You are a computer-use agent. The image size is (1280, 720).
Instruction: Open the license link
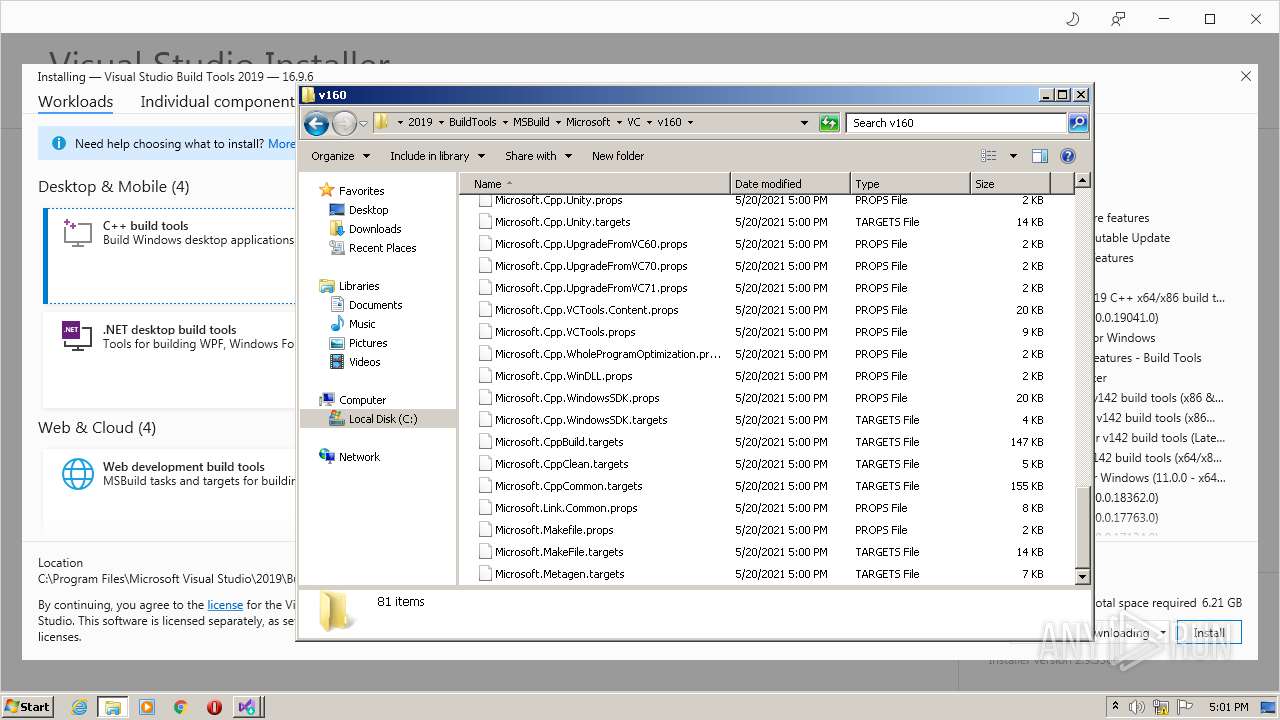(x=225, y=605)
